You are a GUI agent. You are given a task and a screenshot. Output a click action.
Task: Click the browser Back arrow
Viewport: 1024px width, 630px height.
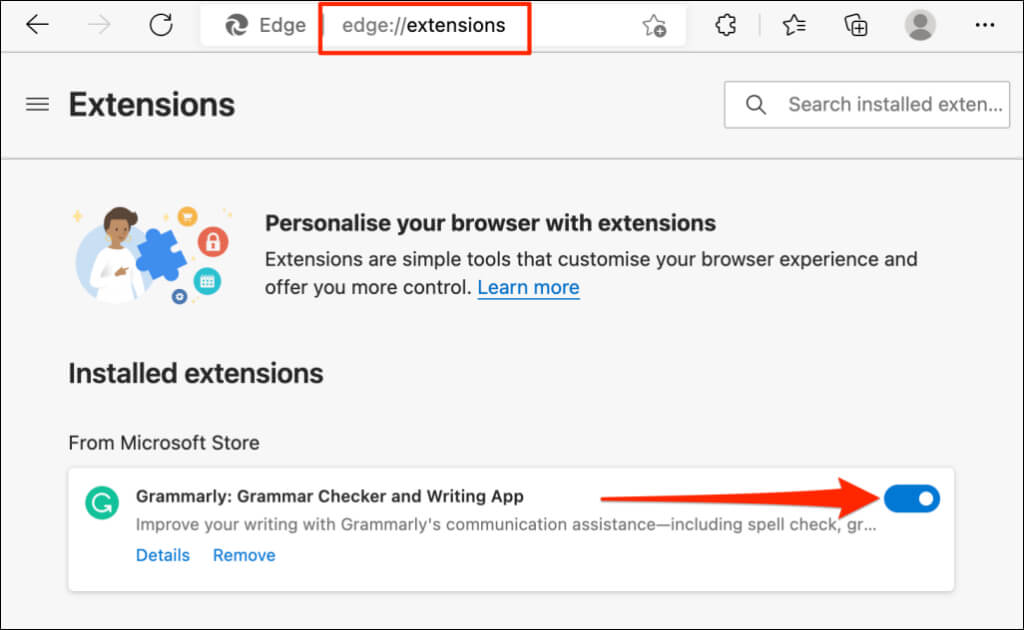[37, 25]
